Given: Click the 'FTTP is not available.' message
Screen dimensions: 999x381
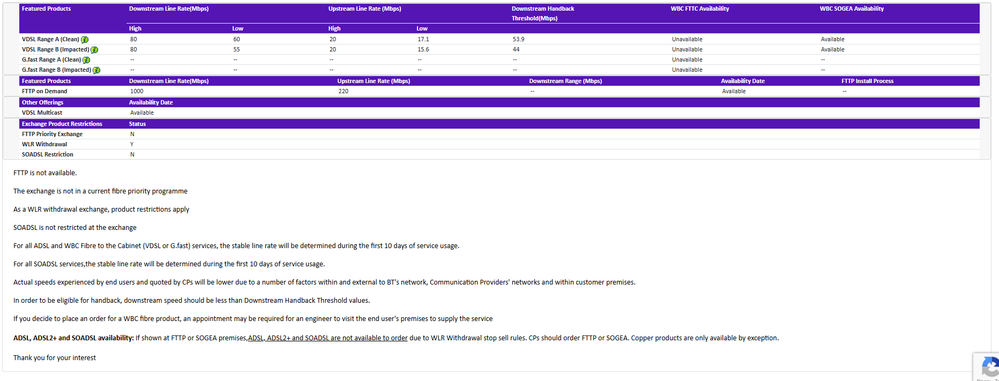Looking at the screenshot, I should pyautogui.click(x=45, y=173).
